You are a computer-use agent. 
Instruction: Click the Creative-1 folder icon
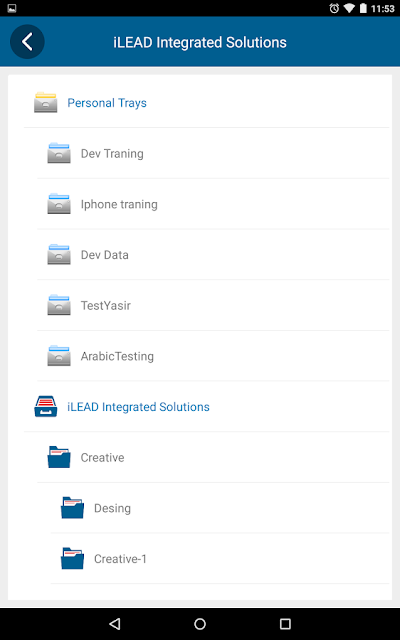click(x=73, y=558)
